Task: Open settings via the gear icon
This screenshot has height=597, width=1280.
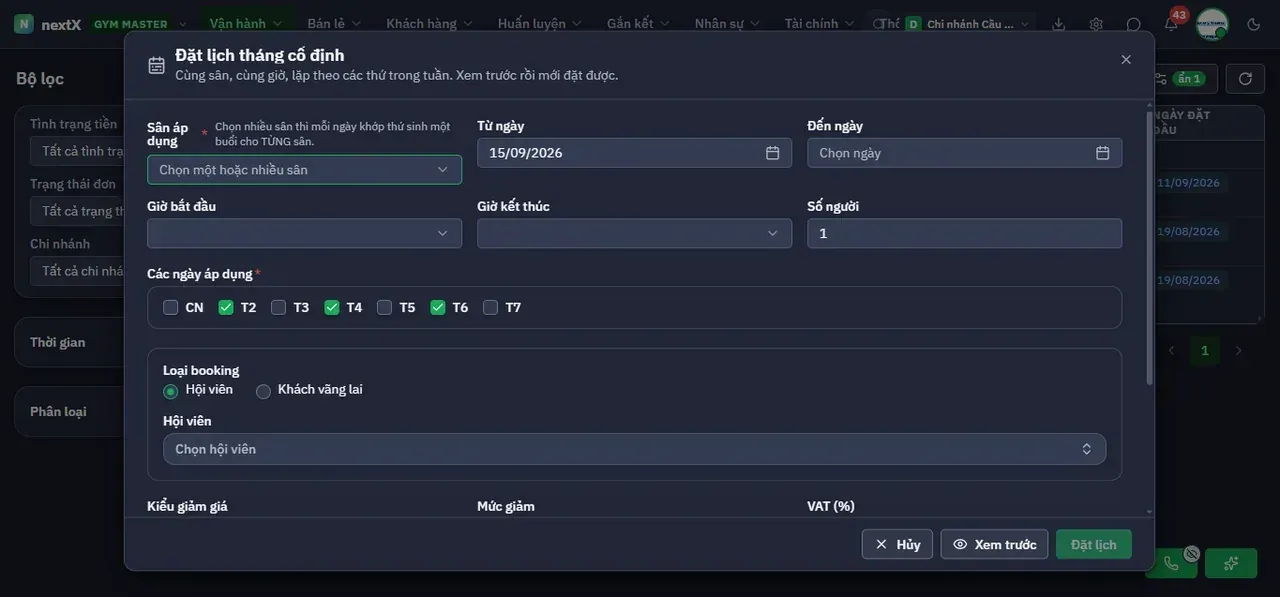Action: tap(1096, 24)
